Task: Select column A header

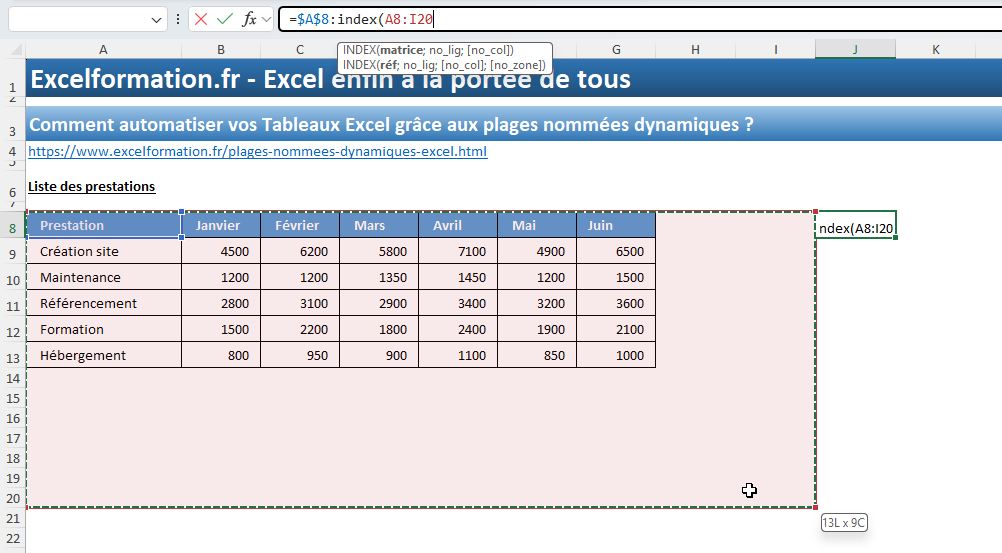Action: point(104,50)
